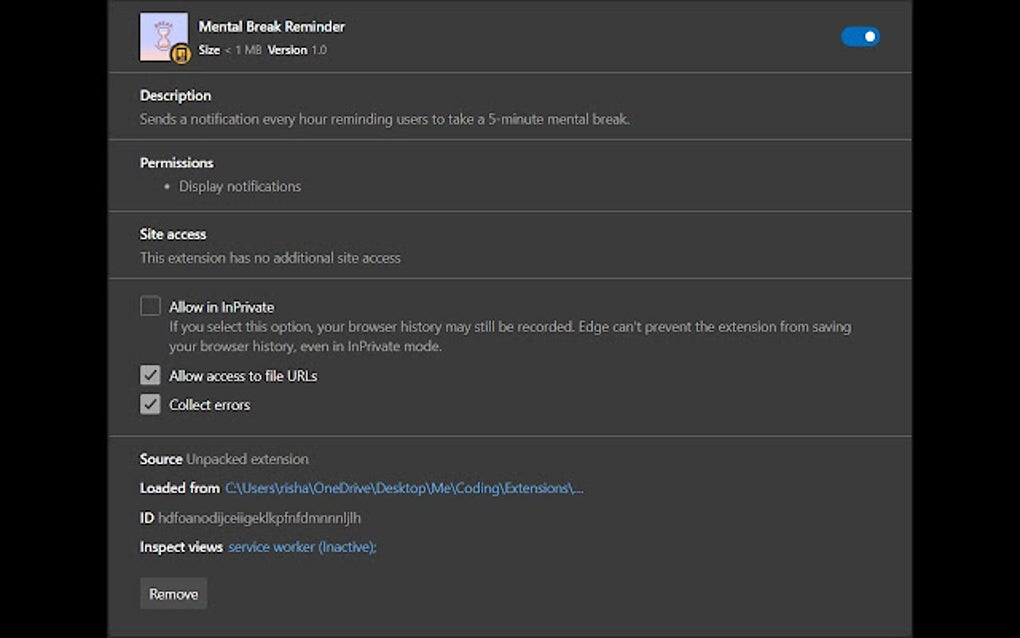This screenshot has width=1020, height=638.
Task: Enable the Allow in InPrivate checkbox
Action: tap(150, 306)
